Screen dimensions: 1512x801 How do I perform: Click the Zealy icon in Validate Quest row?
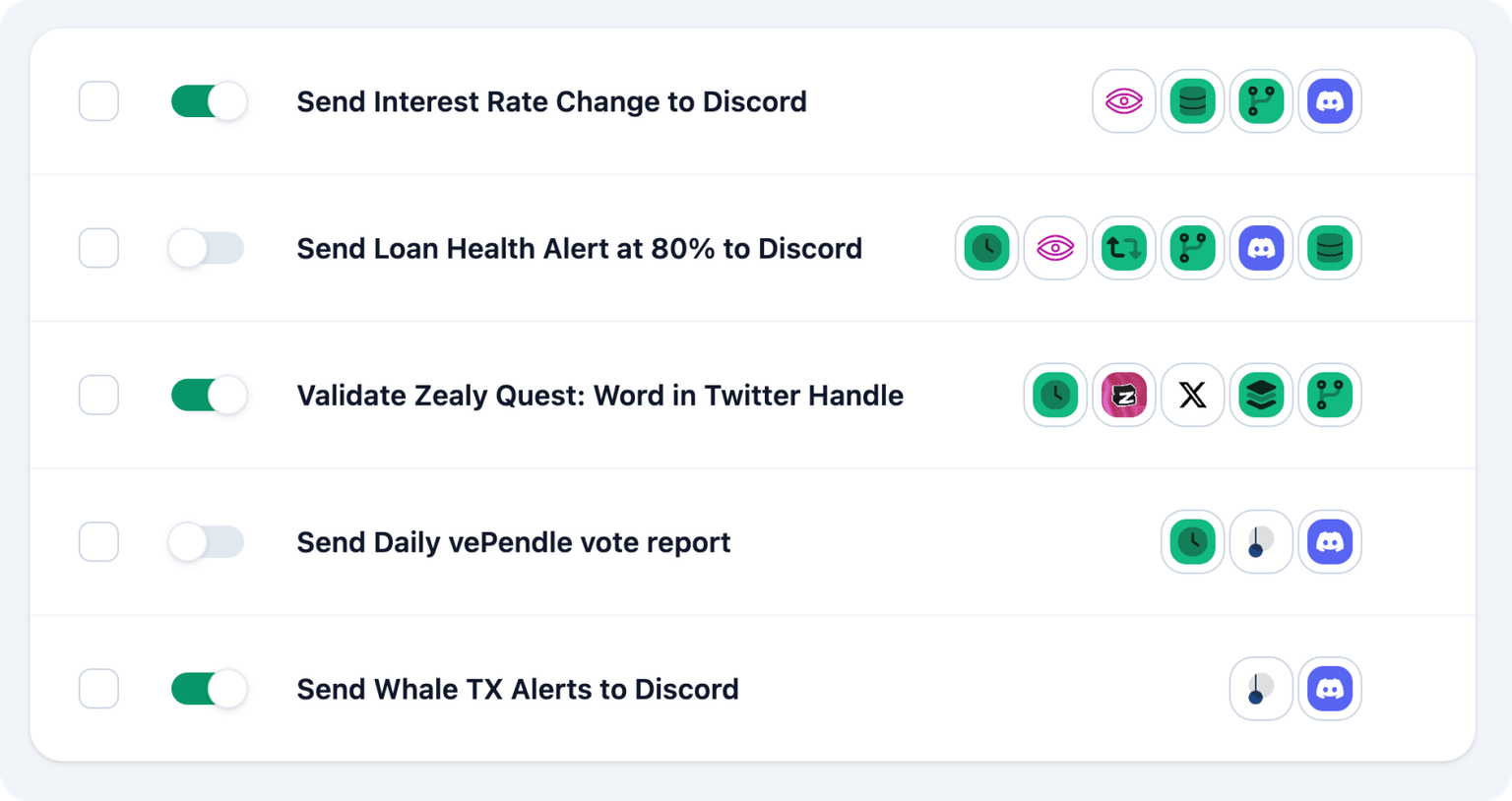click(x=1123, y=395)
